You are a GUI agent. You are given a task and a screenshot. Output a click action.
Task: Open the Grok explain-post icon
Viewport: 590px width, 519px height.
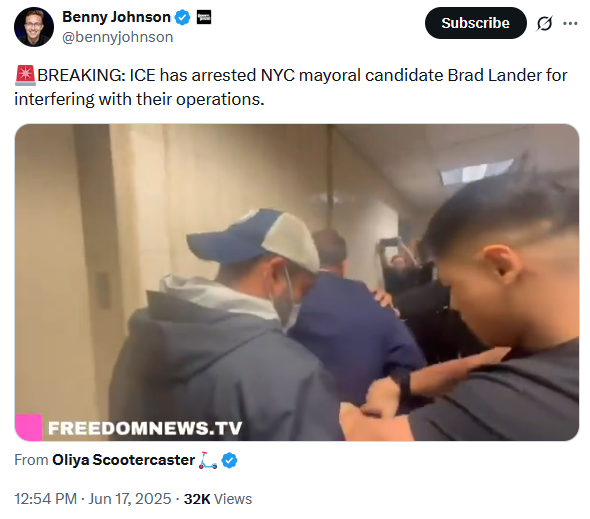point(544,23)
